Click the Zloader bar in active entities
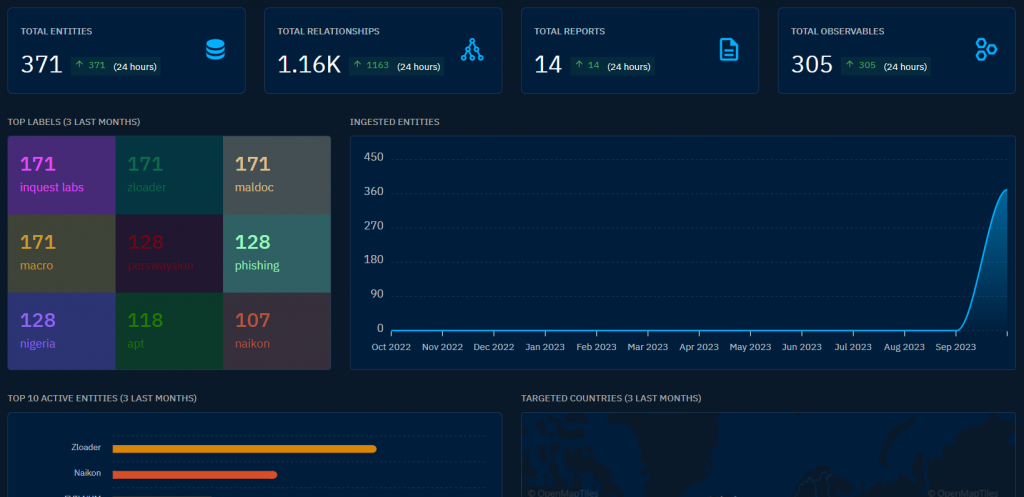The height and width of the screenshot is (497, 1024). coord(245,449)
